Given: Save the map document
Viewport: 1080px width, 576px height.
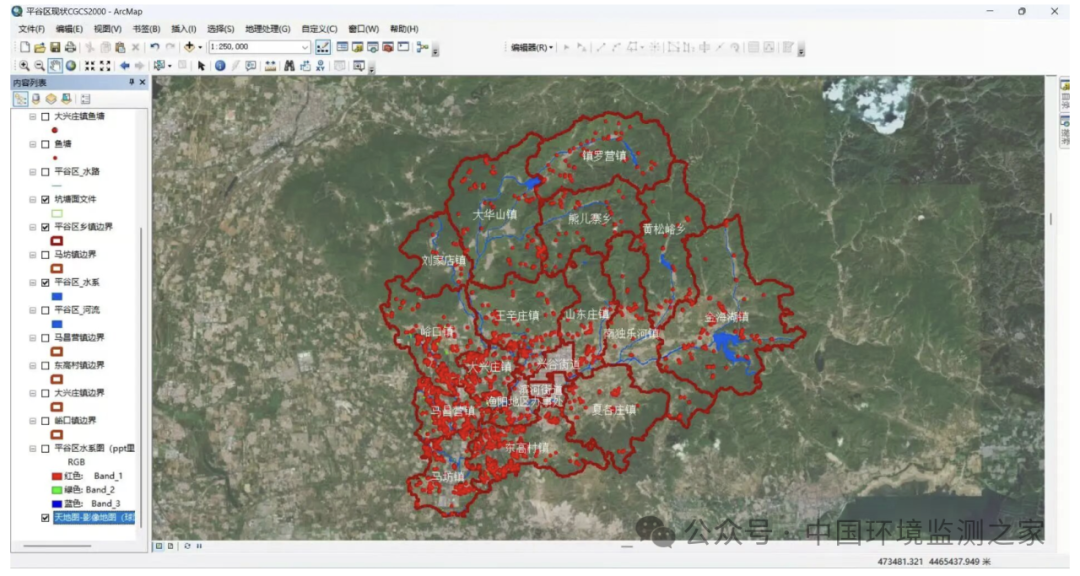Looking at the screenshot, I should point(55,48).
